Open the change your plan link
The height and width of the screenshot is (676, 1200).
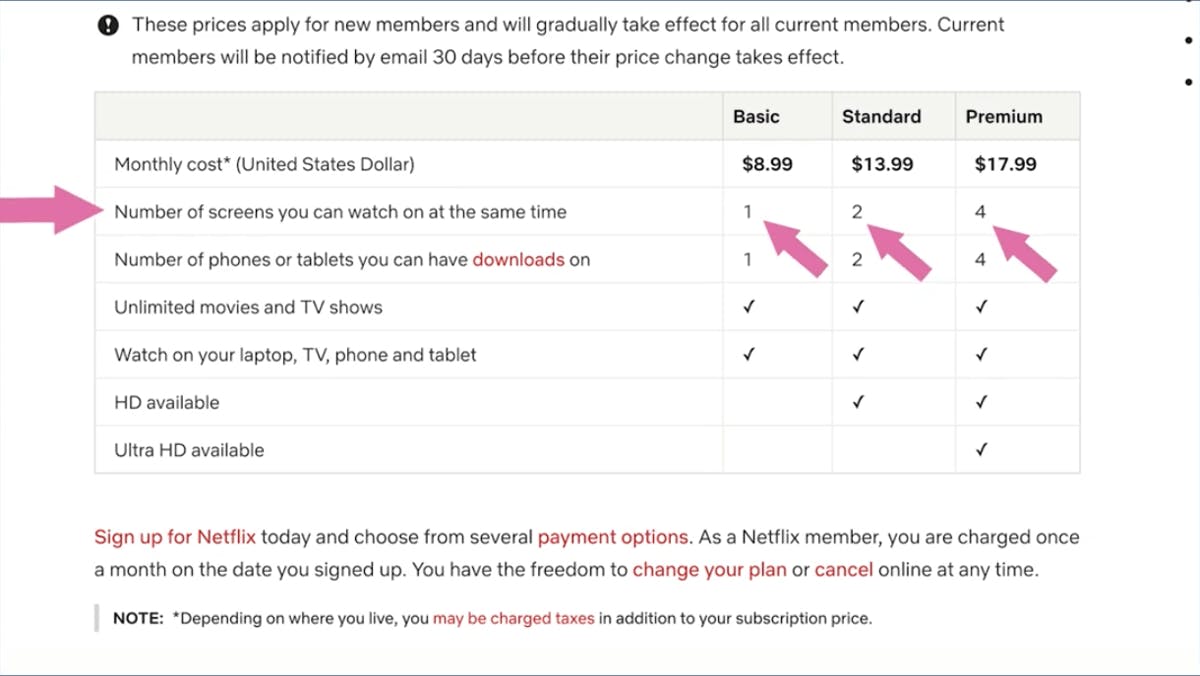click(x=709, y=571)
